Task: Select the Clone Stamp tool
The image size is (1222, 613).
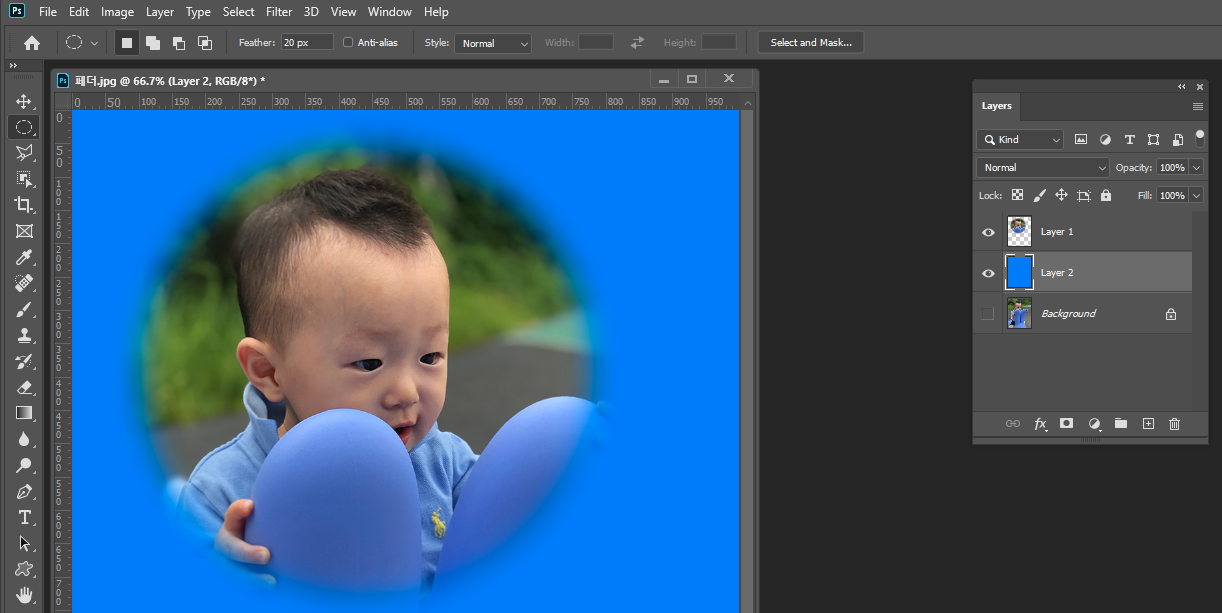Action: pos(24,335)
